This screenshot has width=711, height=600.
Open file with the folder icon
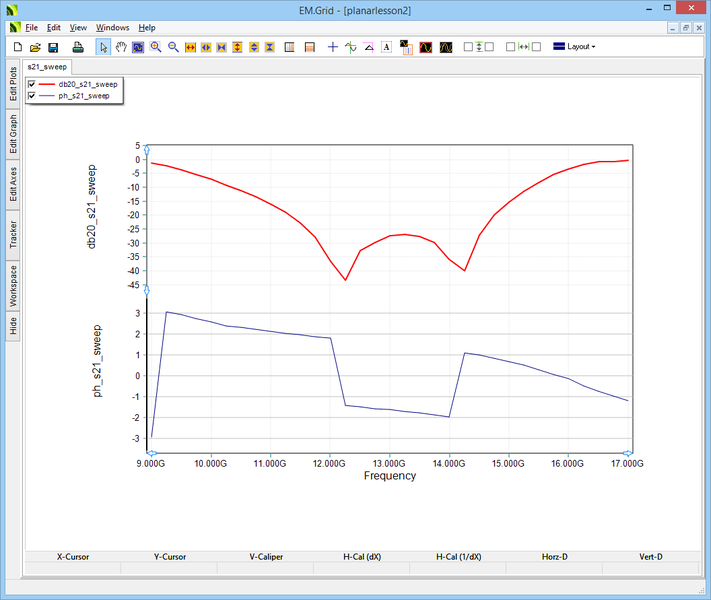click(35, 47)
